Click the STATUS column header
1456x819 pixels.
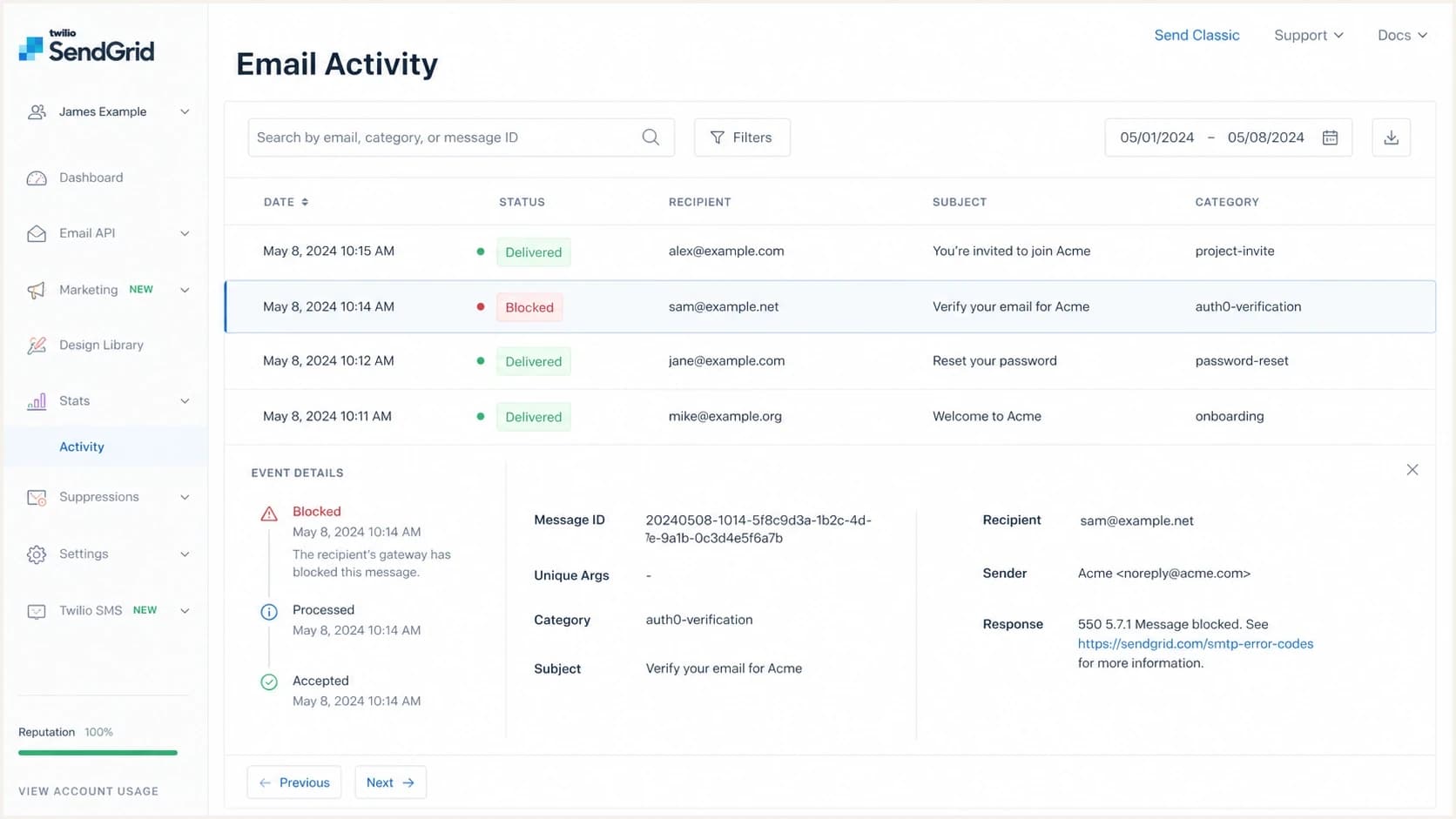click(x=522, y=202)
